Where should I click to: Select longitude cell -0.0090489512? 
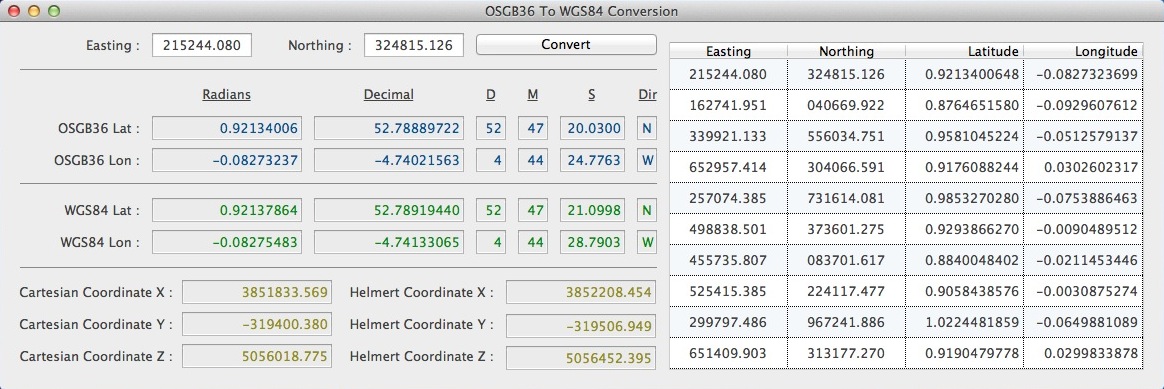tap(1082, 230)
